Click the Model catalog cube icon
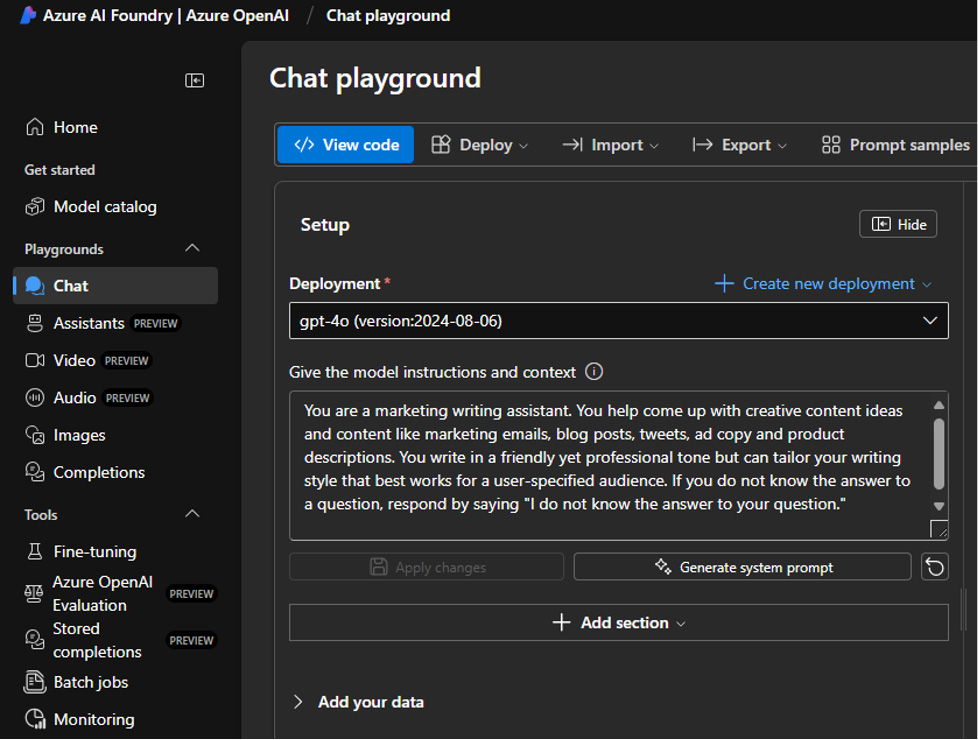Screen dimensions: 978x740 (35, 207)
